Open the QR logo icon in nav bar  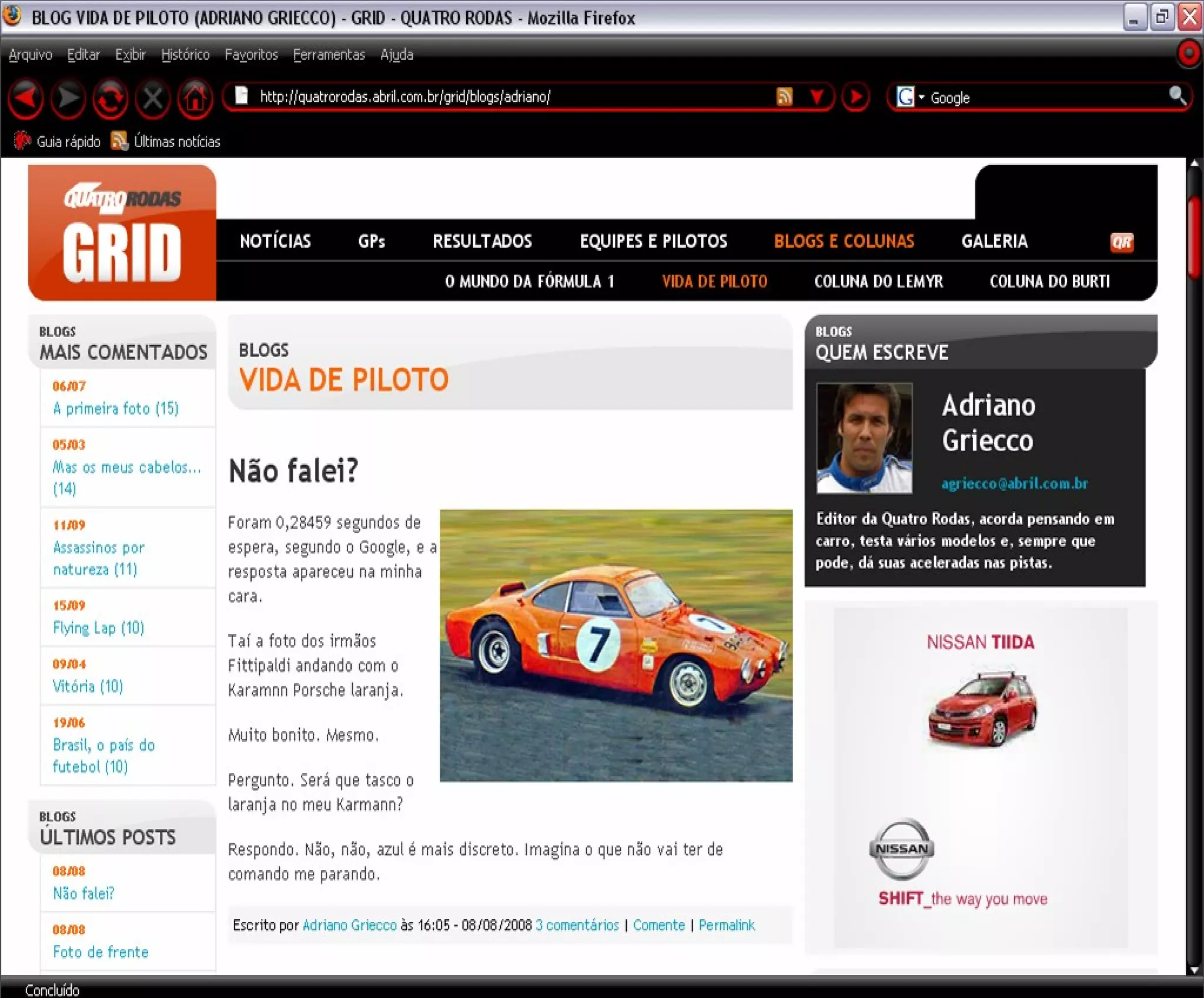pos(1122,242)
